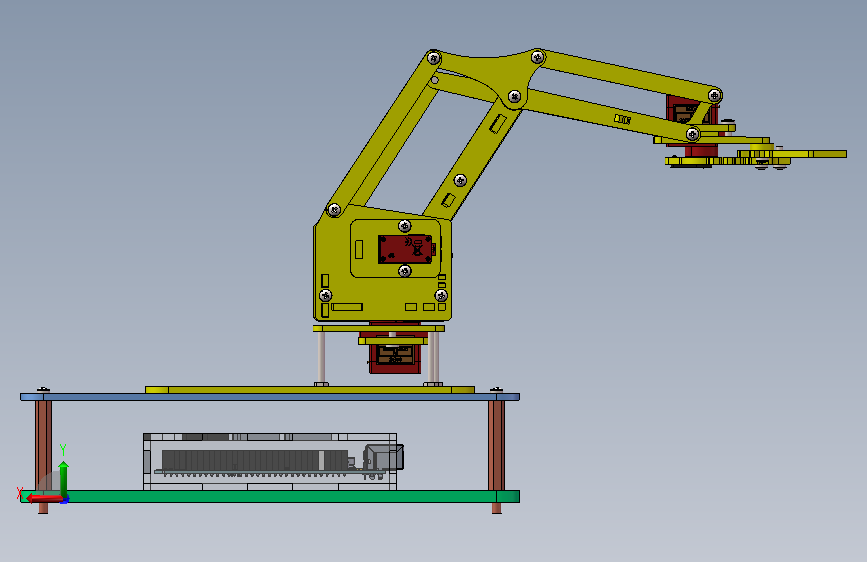867x562 pixels.
Task: Select the dark header pin strip on the circuit board
Action: 254,460
